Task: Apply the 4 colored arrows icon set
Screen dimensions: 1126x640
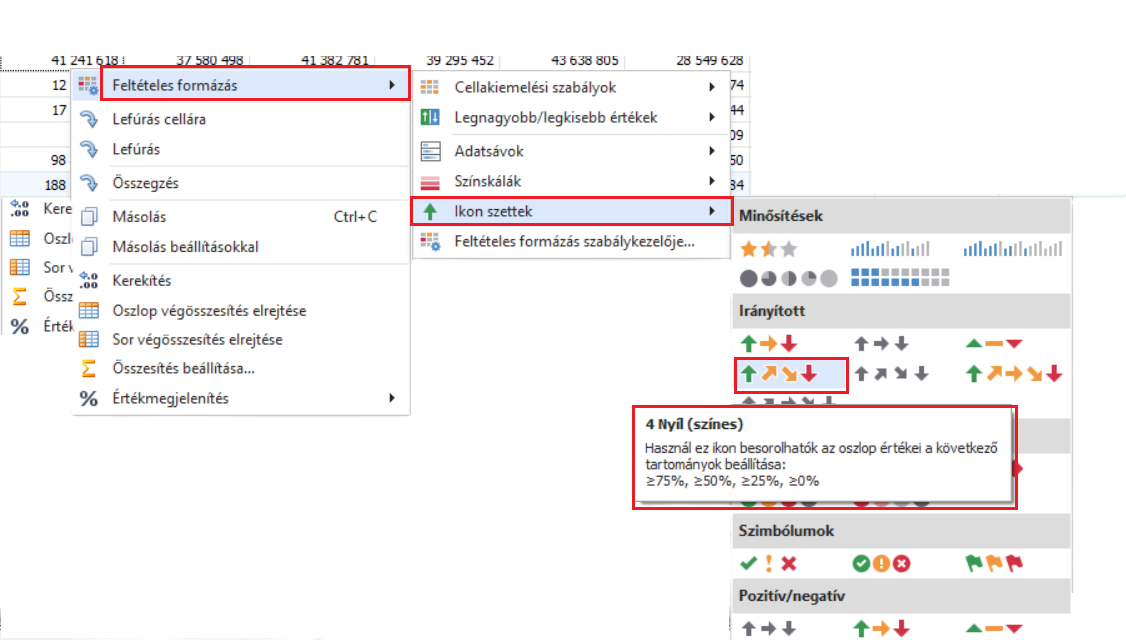Action: [x=791, y=374]
